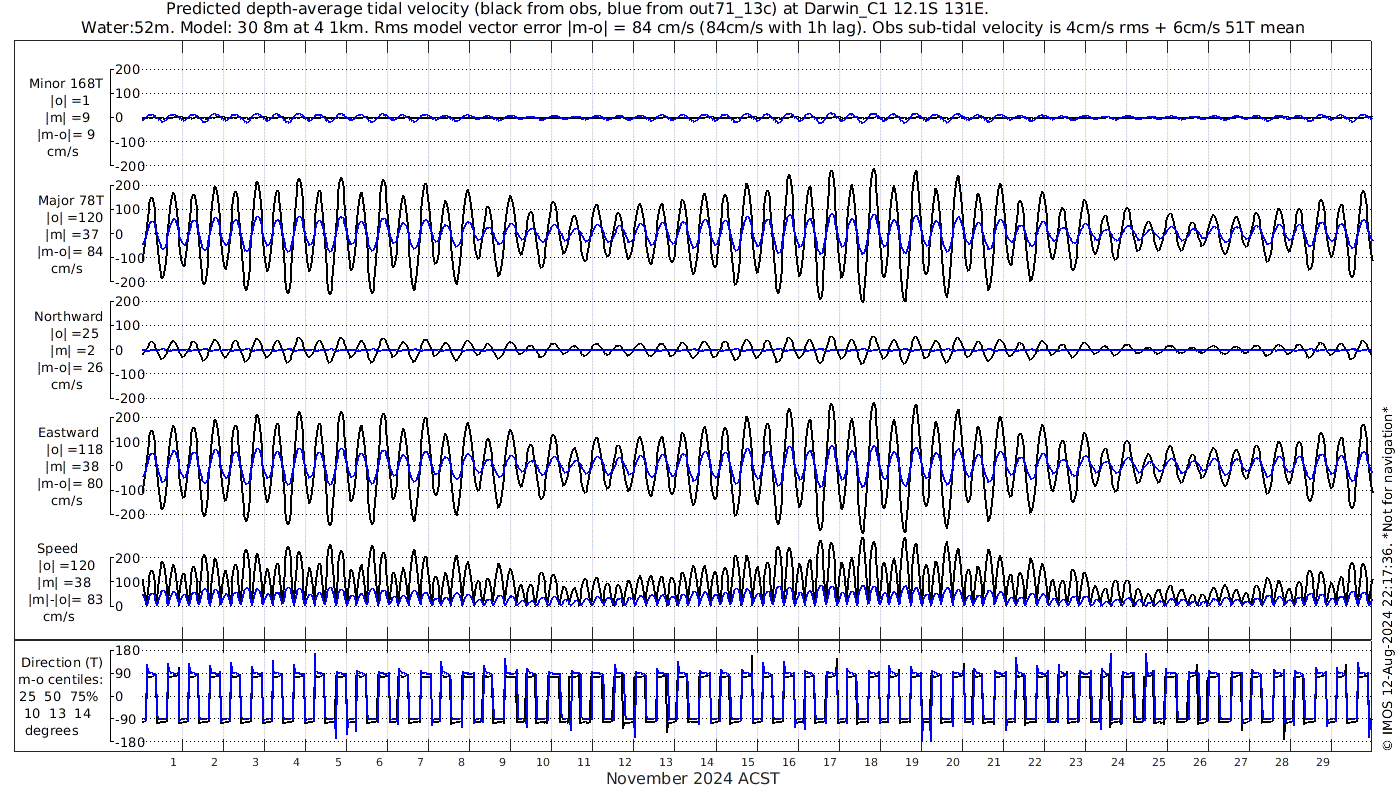Click day '19' tick on the date axis
Viewport: 1400px width, 800px height.
[912, 762]
